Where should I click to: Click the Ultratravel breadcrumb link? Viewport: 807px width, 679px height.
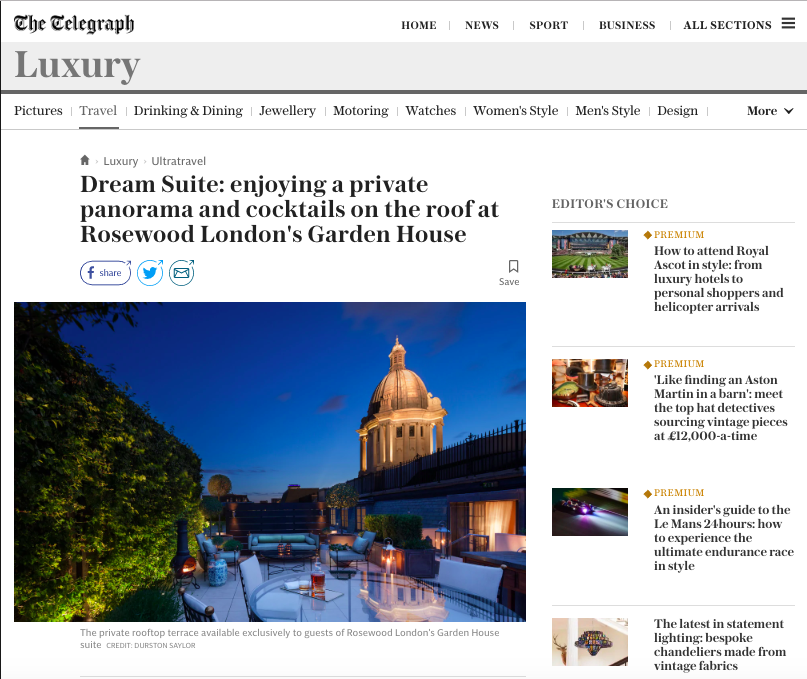pyautogui.click(x=179, y=161)
